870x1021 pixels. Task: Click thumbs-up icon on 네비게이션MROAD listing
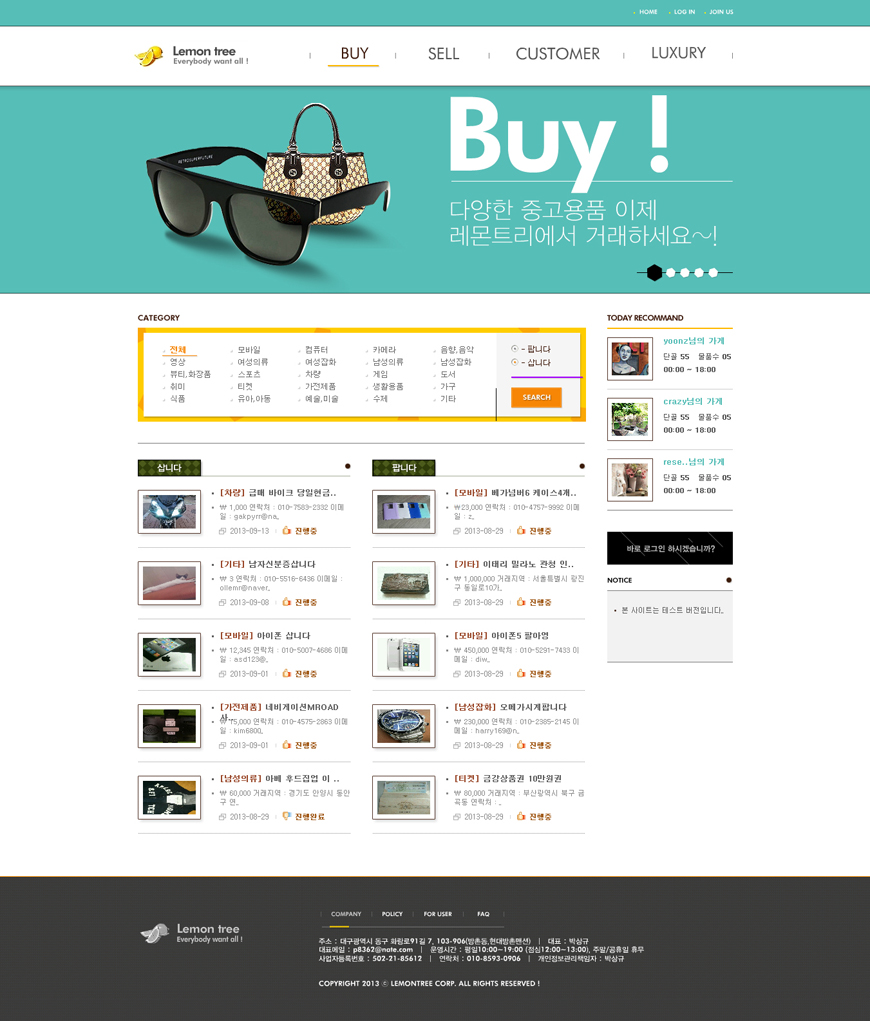click(287, 745)
